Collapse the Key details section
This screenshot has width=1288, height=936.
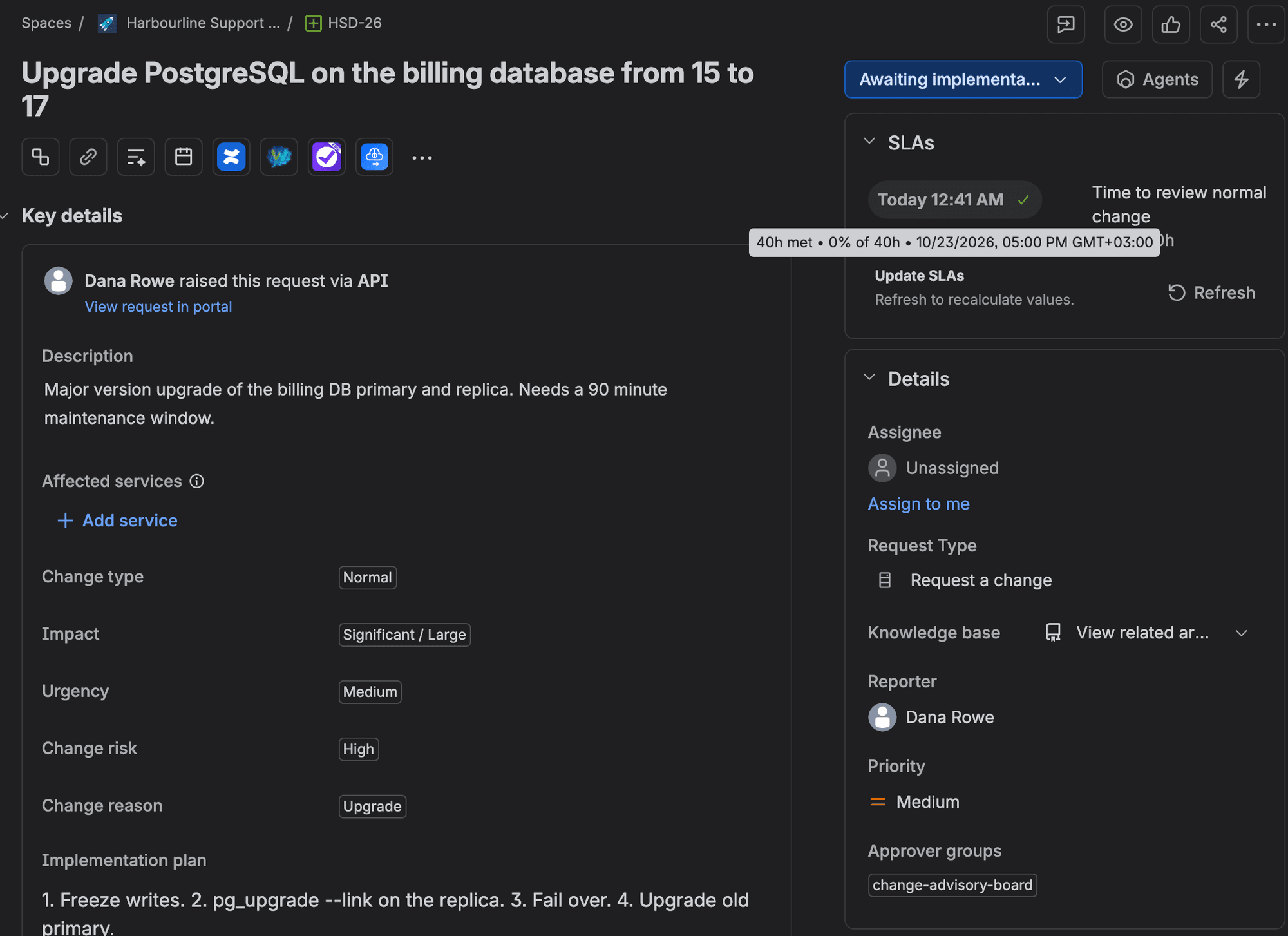[x=5, y=216]
